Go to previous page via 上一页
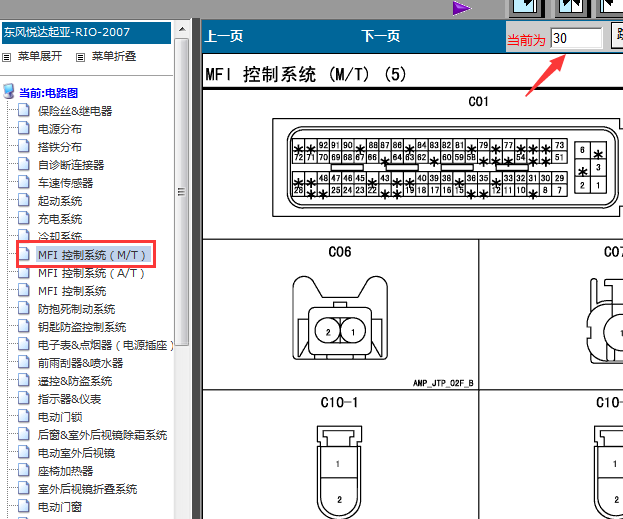 [224, 36]
